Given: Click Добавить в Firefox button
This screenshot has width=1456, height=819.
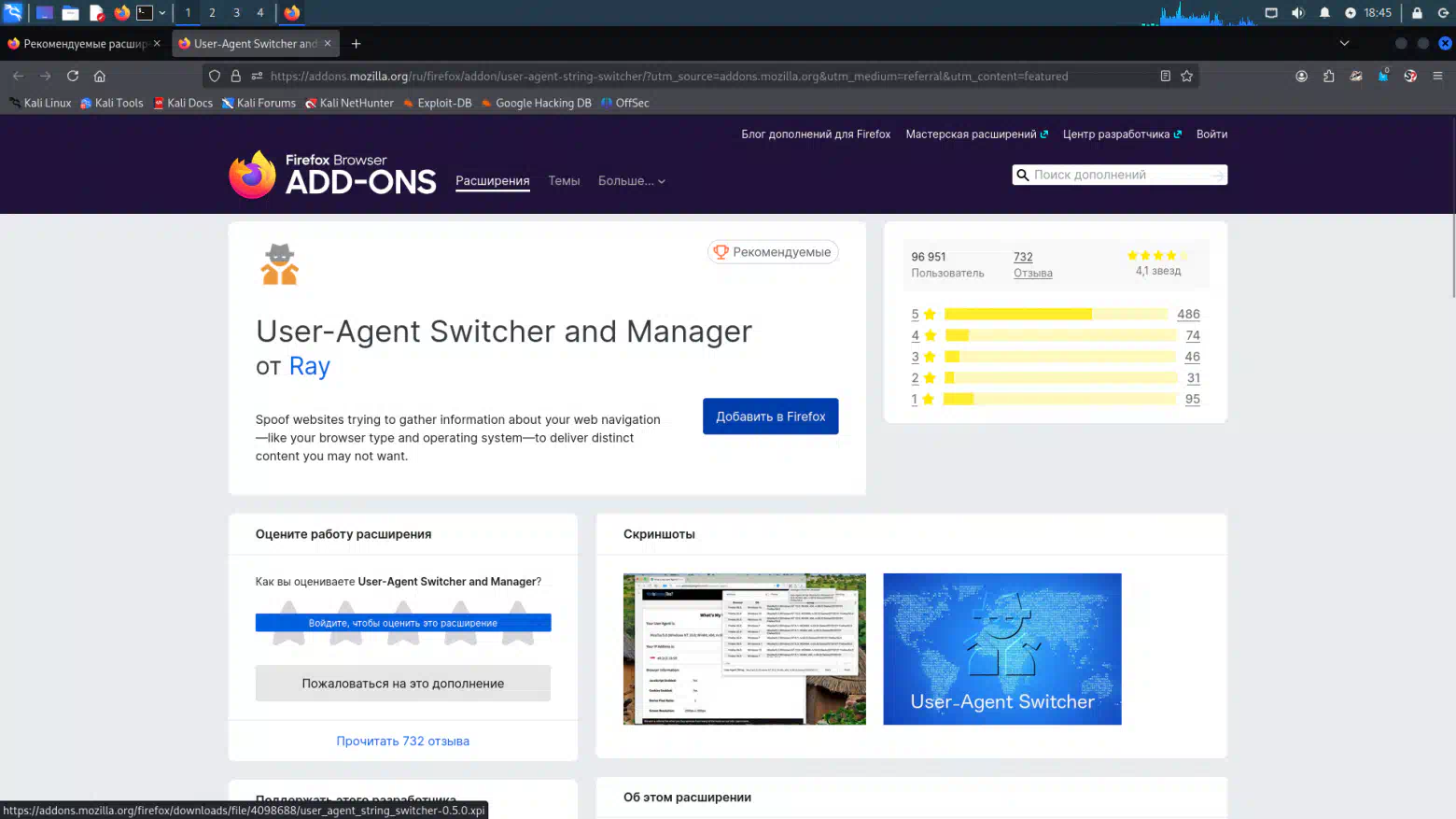Looking at the screenshot, I should 770,417.
